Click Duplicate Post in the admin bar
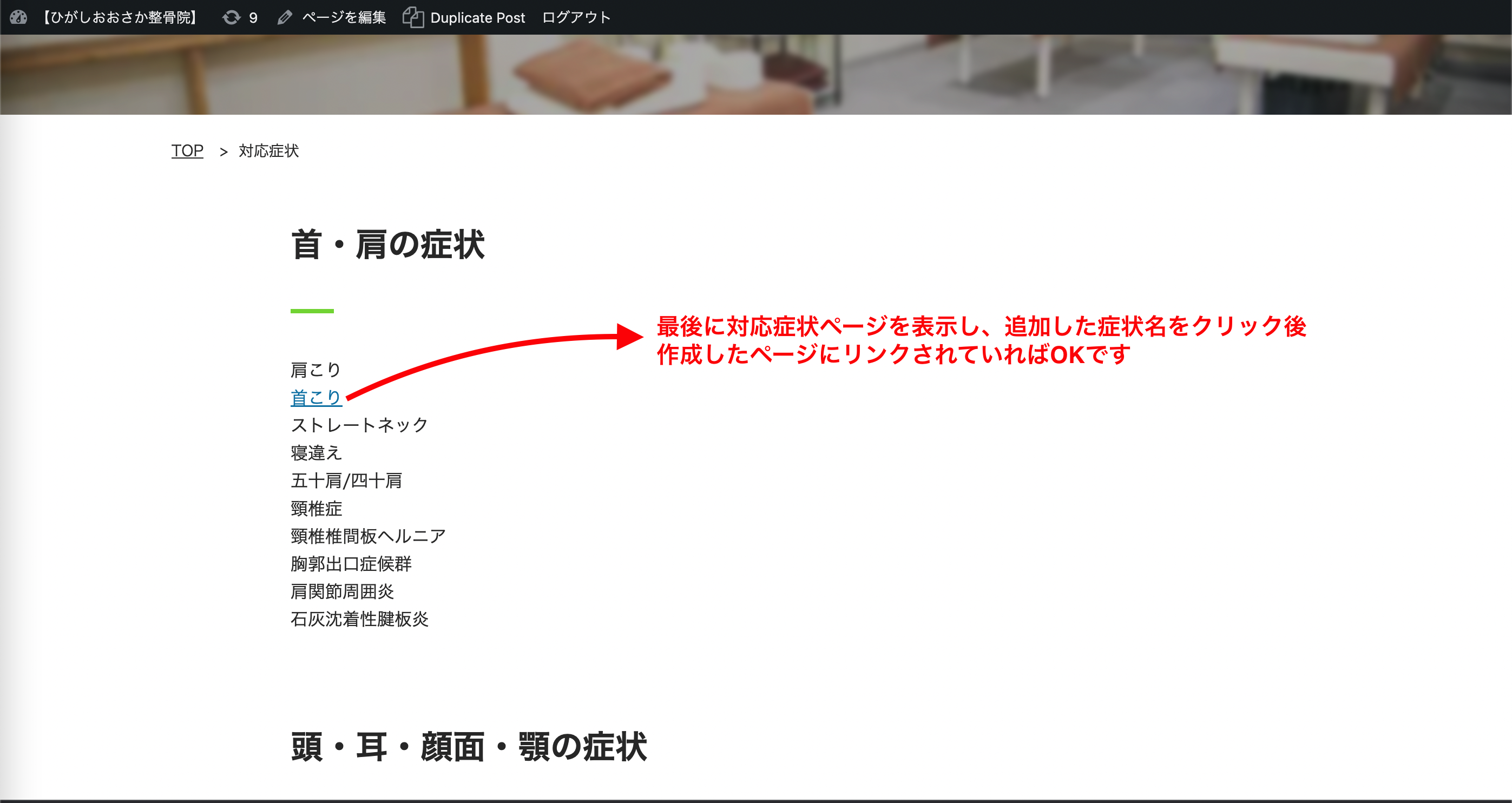The image size is (1512, 803). 477,18
